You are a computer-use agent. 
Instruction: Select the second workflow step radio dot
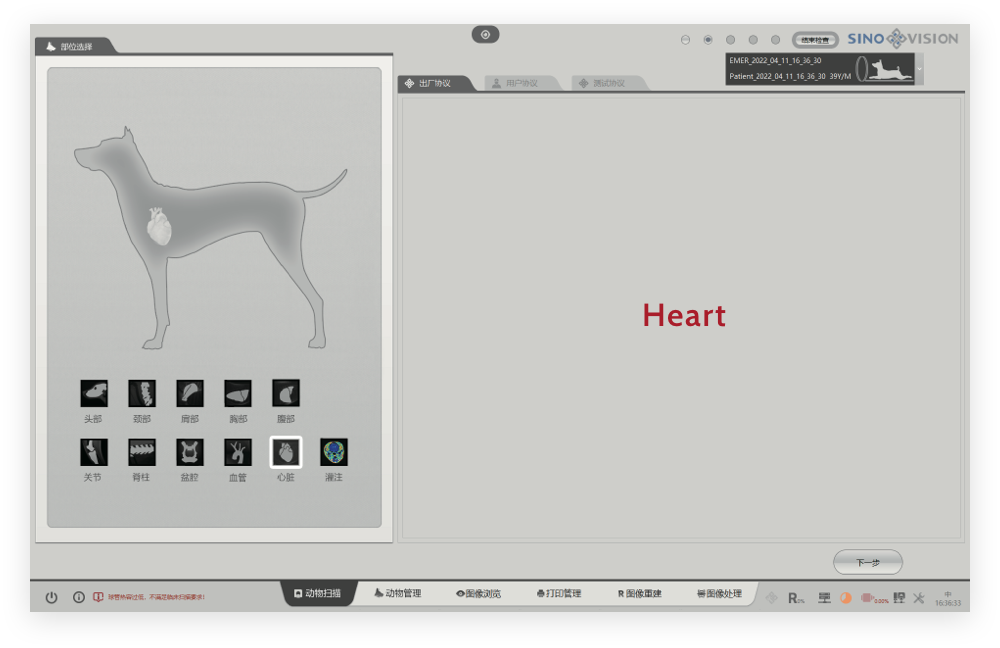pos(708,40)
